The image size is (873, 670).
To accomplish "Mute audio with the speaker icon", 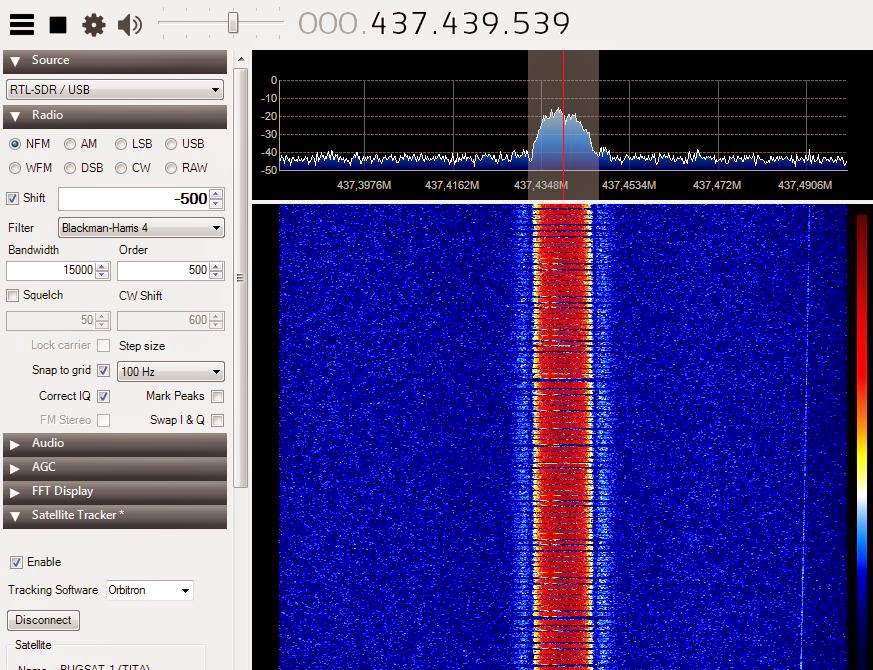I will [x=130, y=25].
